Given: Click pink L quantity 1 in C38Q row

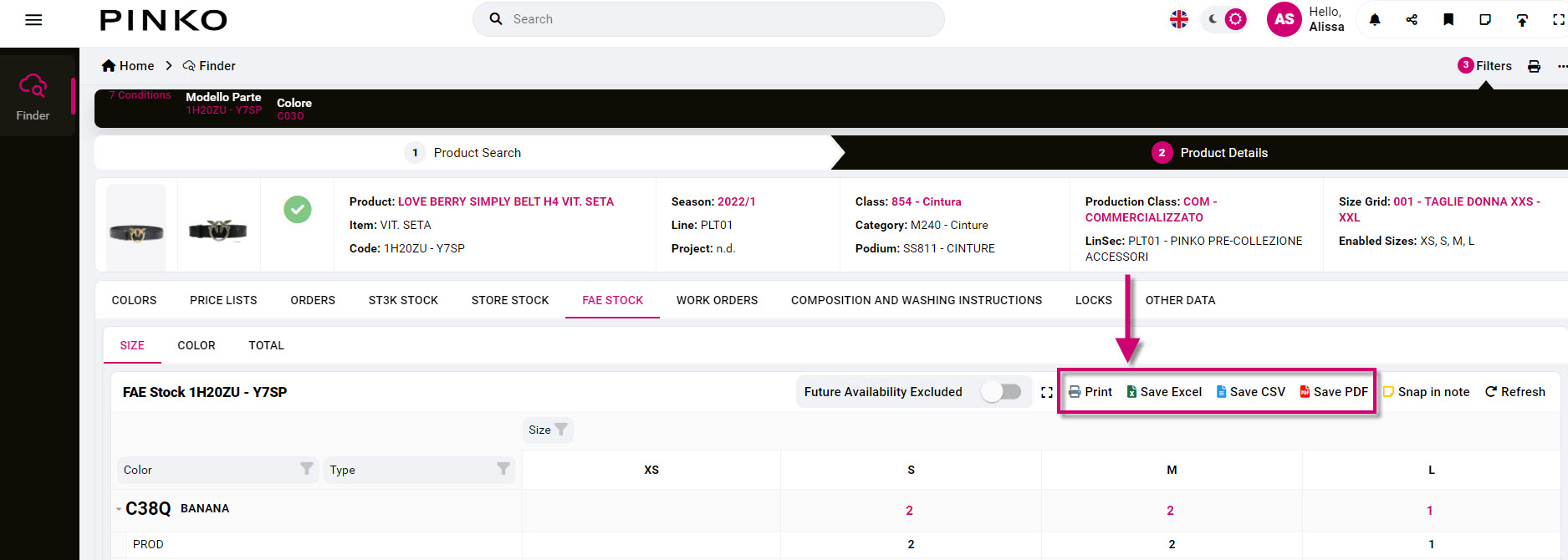Looking at the screenshot, I should tap(1430, 511).
